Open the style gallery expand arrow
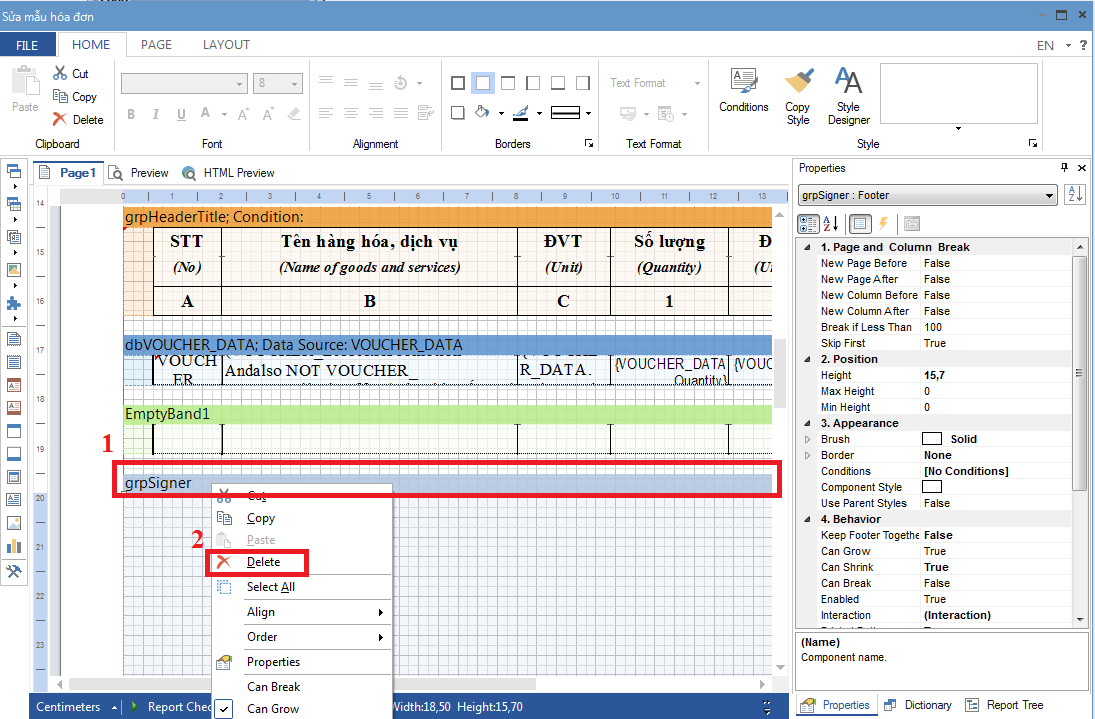The image size is (1095, 719). coord(958,128)
